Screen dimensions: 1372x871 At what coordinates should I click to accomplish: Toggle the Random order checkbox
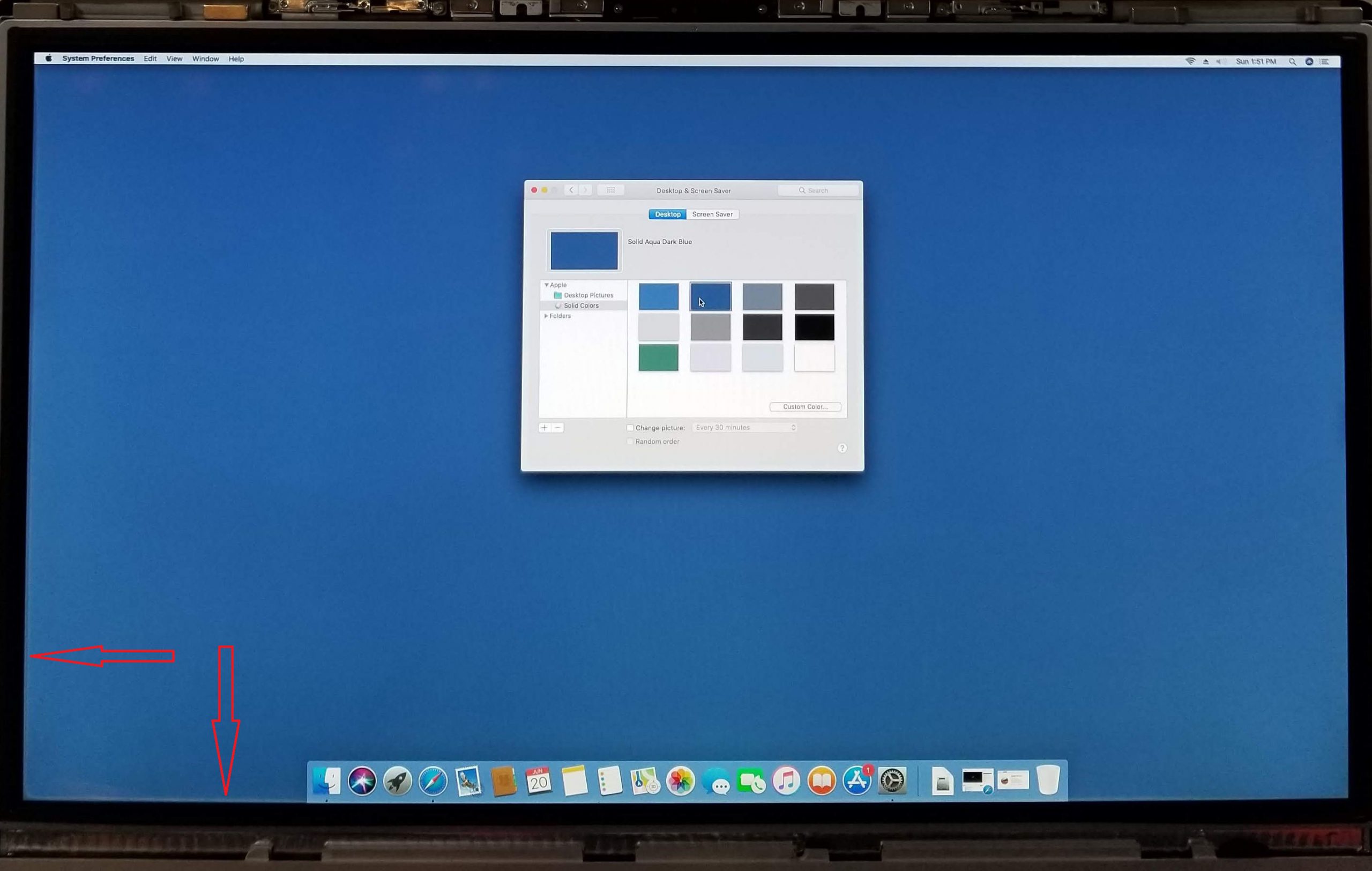point(630,442)
